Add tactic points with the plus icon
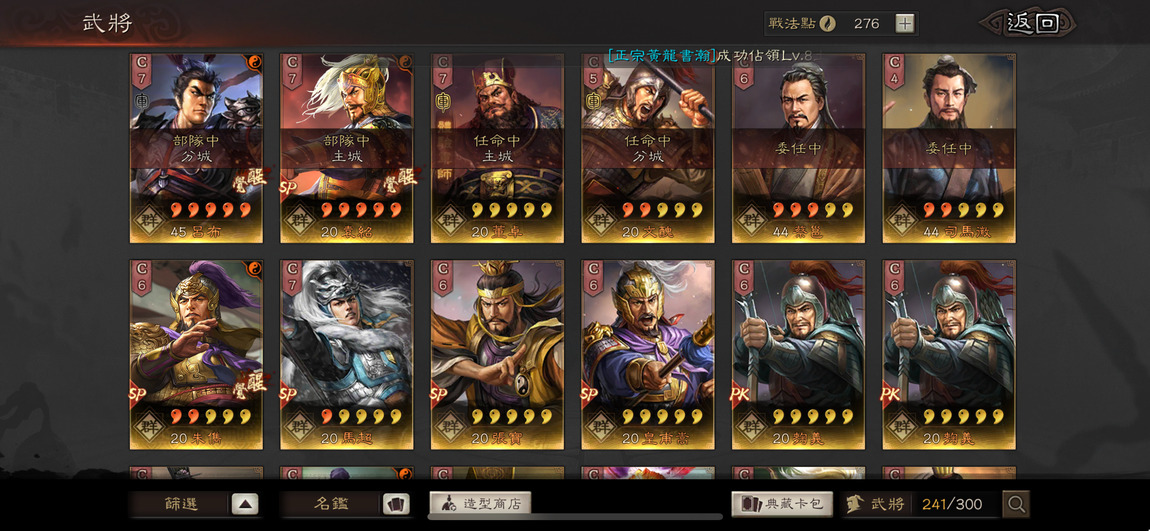The width and height of the screenshot is (1150, 531). 905,23
